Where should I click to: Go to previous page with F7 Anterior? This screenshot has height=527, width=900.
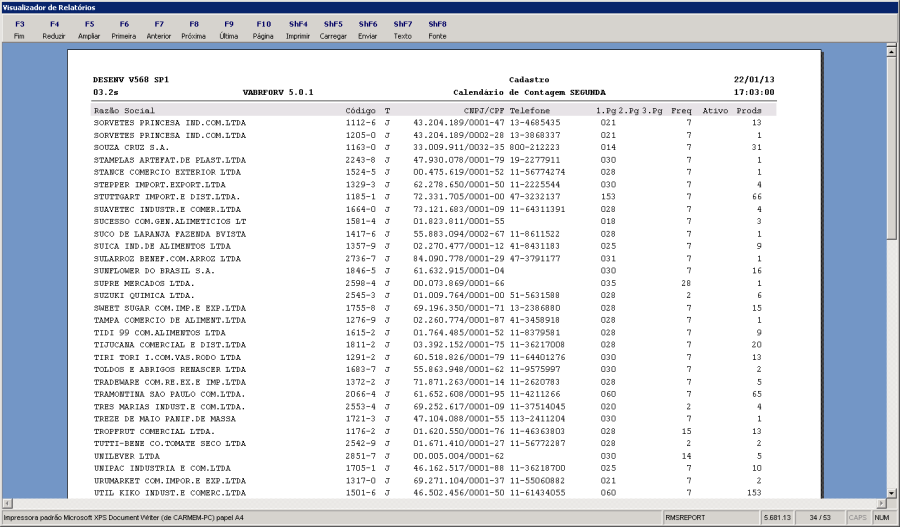(159, 30)
